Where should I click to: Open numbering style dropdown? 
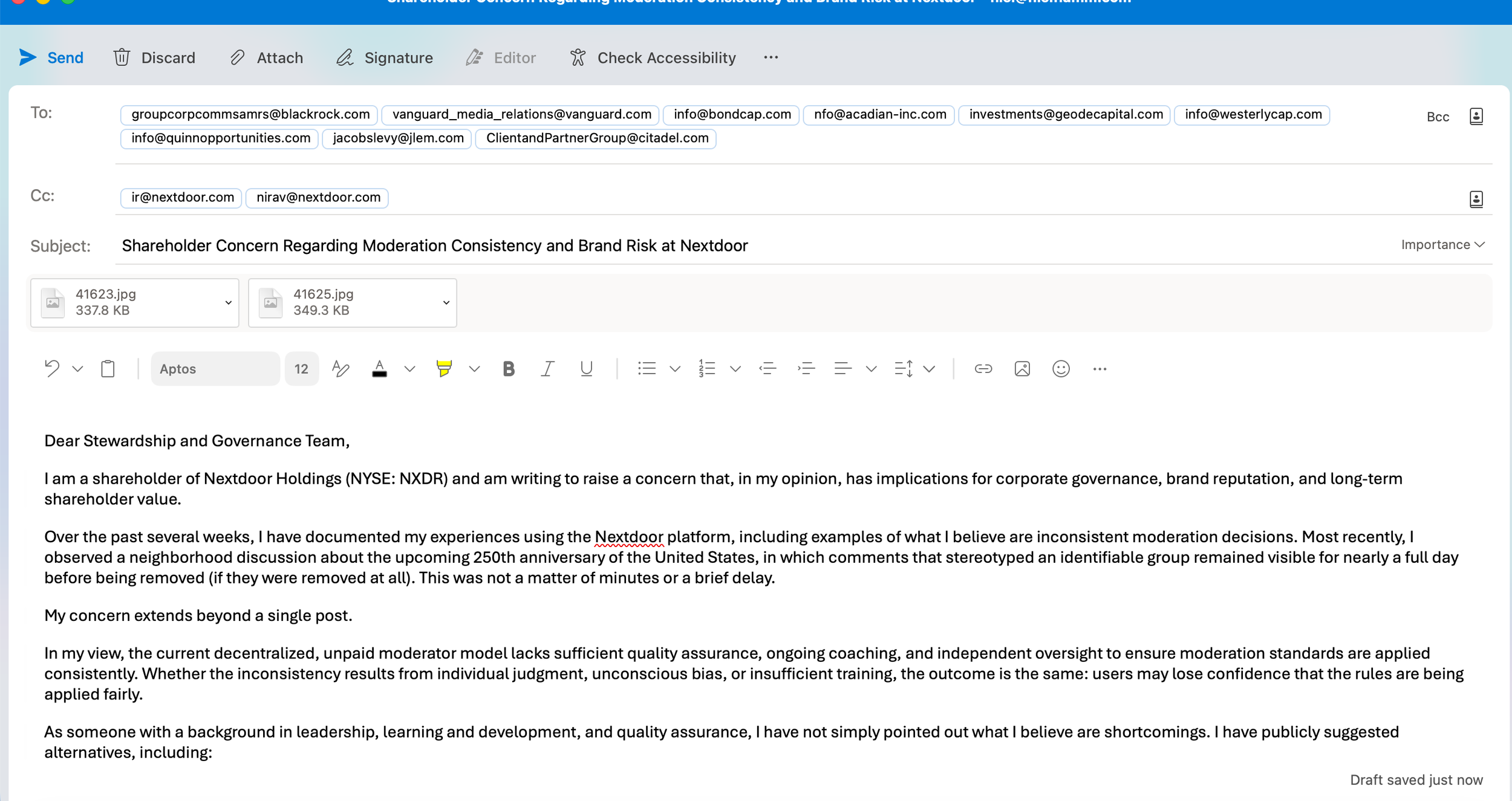(735, 369)
